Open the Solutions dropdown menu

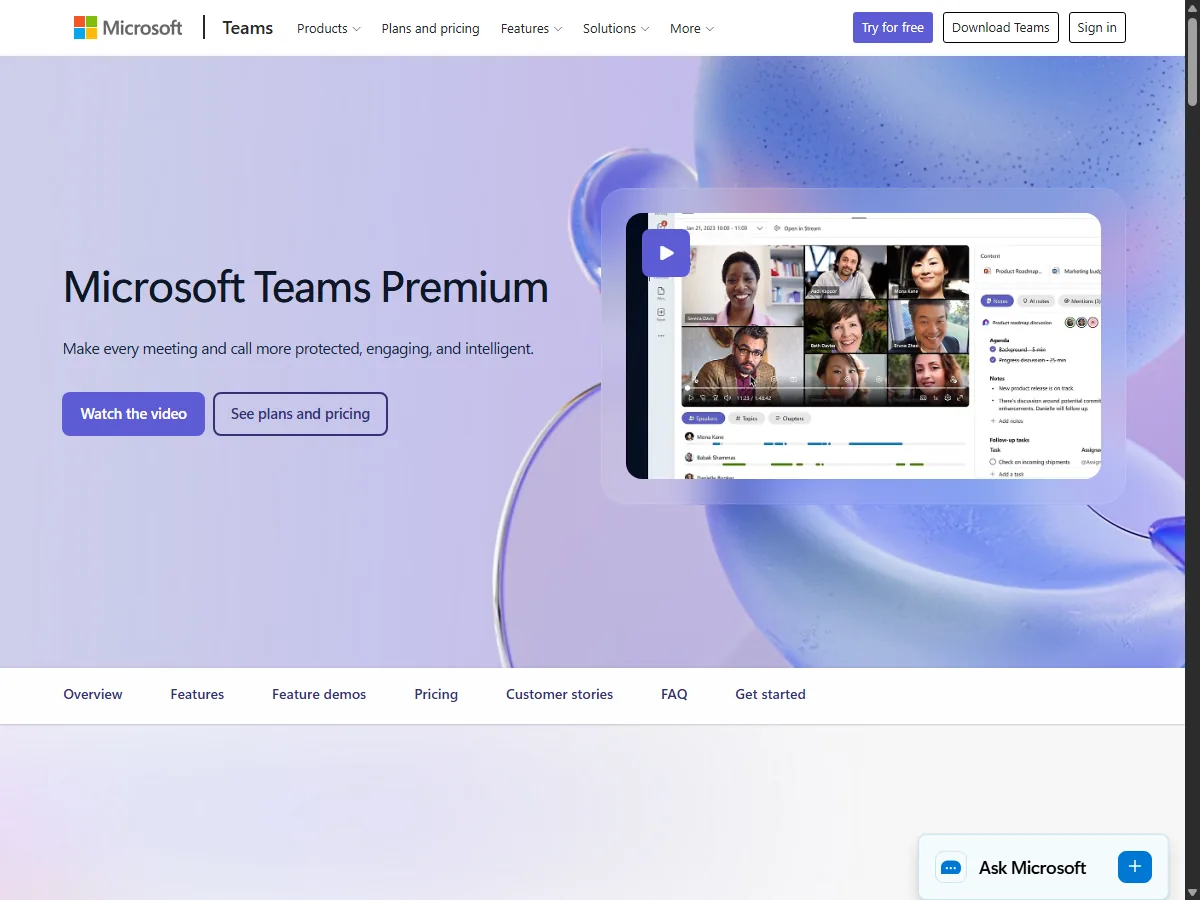point(616,29)
